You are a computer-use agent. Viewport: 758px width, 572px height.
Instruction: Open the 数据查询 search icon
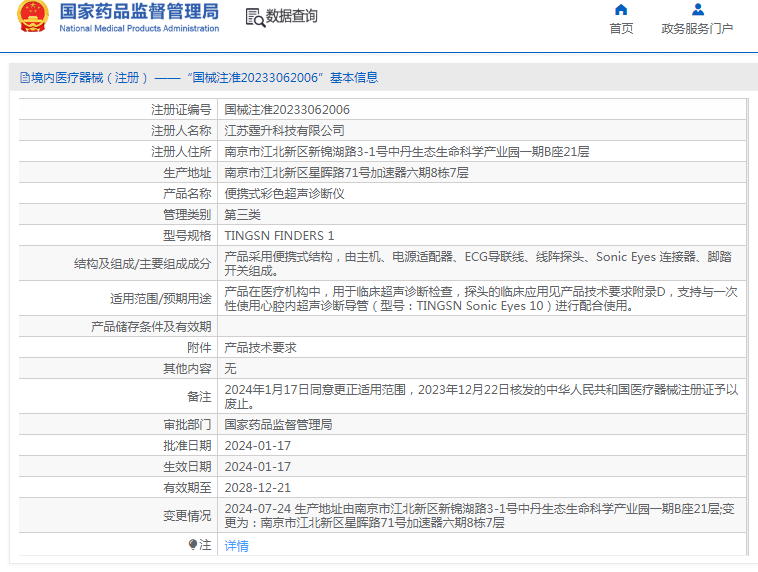(255, 18)
